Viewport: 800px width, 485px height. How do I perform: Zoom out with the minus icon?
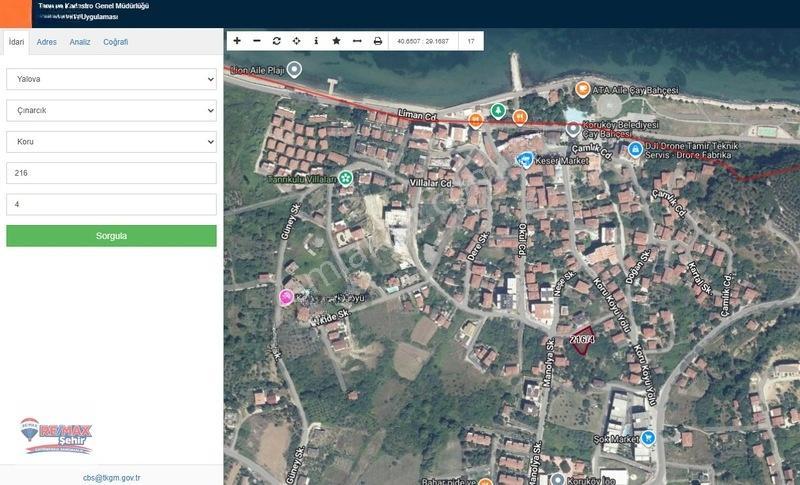coord(257,41)
